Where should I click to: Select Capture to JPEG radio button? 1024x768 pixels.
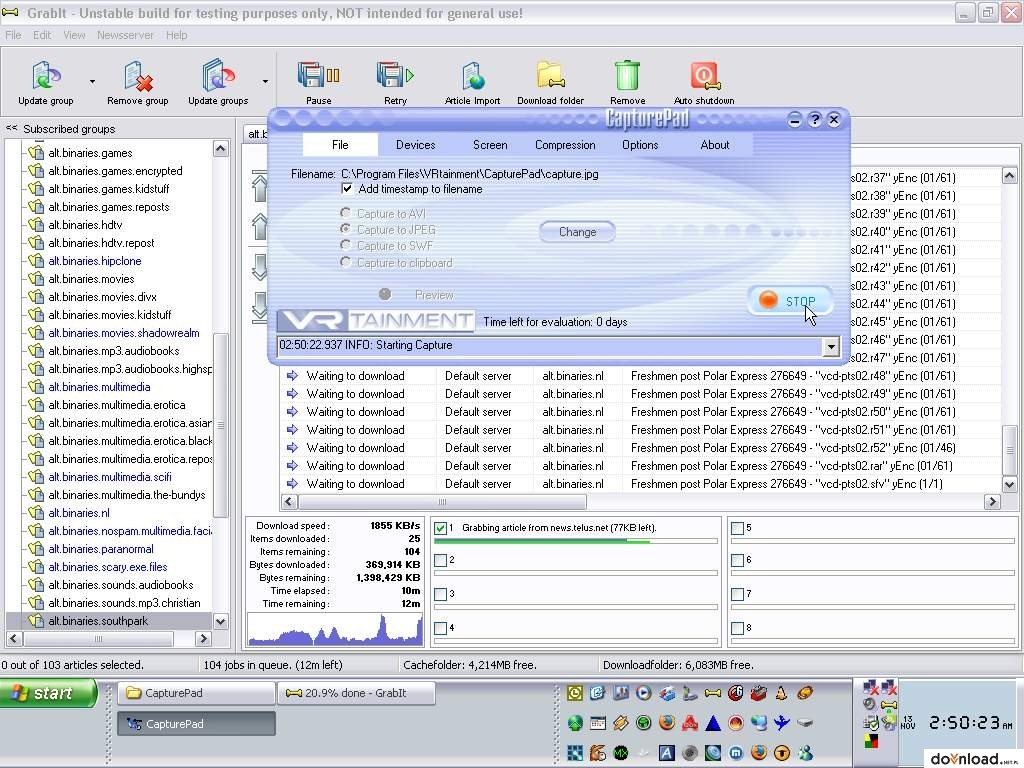point(345,229)
